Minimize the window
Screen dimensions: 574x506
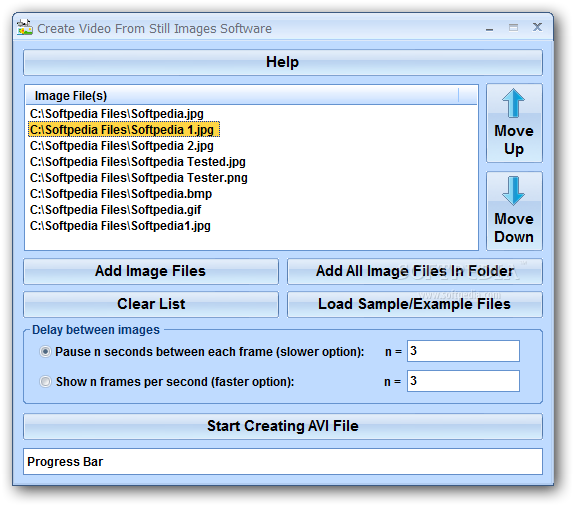click(489, 28)
